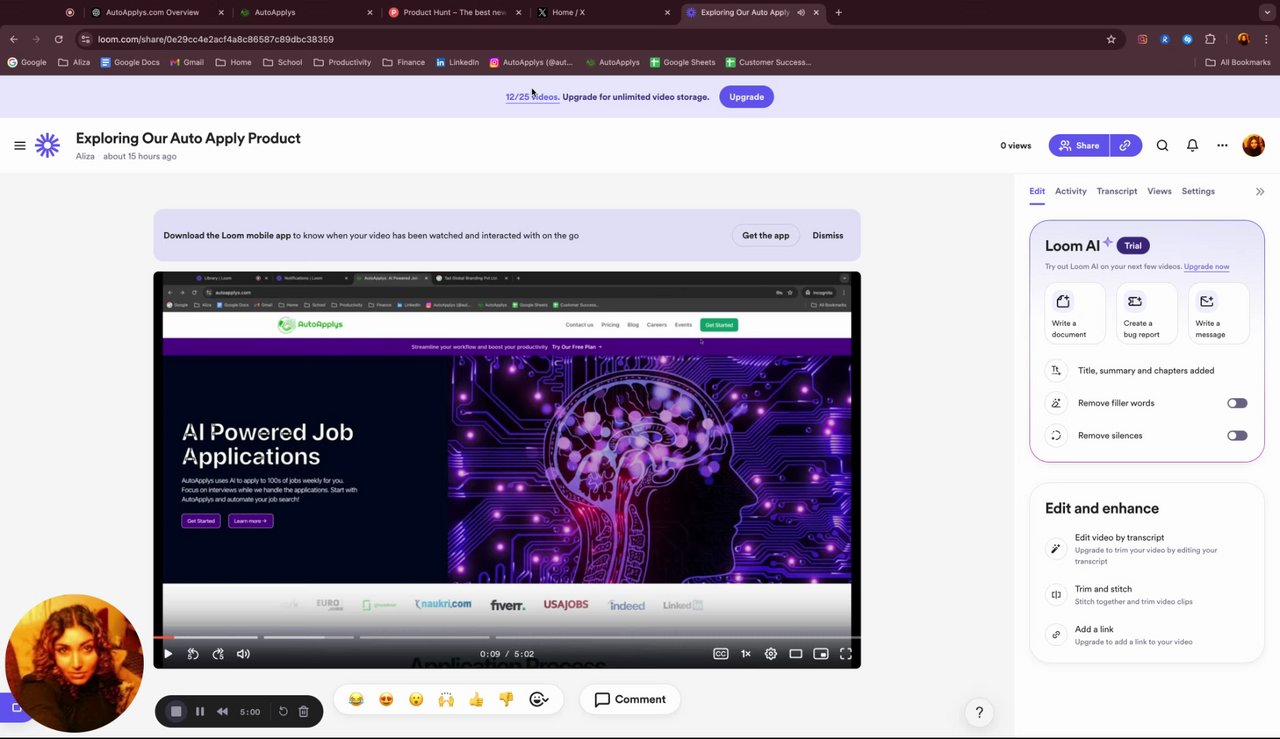Toggle Remove filler words switch
The height and width of the screenshot is (739, 1280).
(1237, 403)
